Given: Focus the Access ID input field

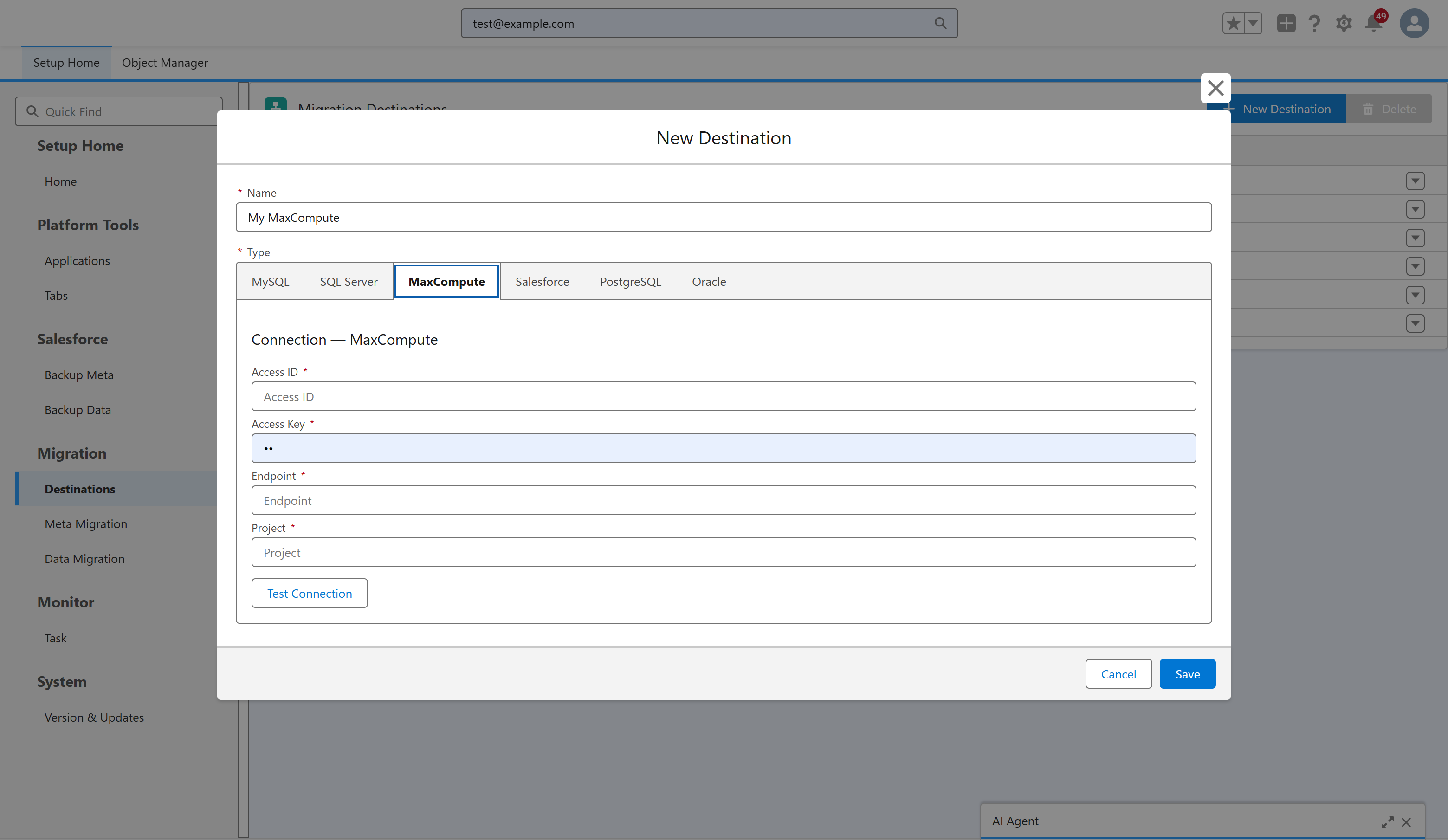Looking at the screenshot, I should pyautogui.click(x=724, y=396).
